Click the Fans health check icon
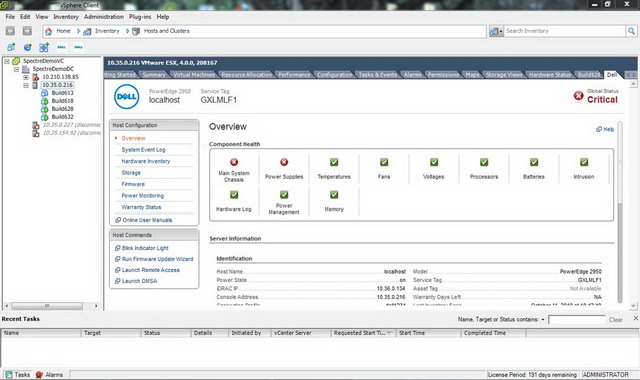 click(384, 162)
